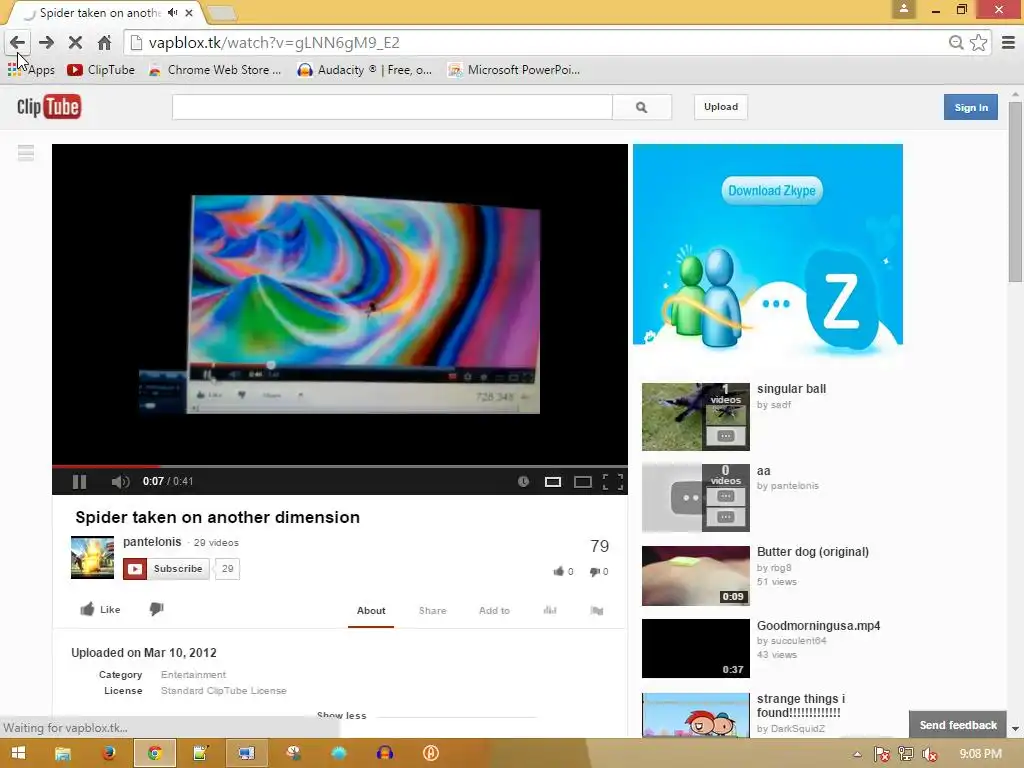The image size is (1024, 768).
Task: Click the Watch Later clock icon in player
Action: 523,482
